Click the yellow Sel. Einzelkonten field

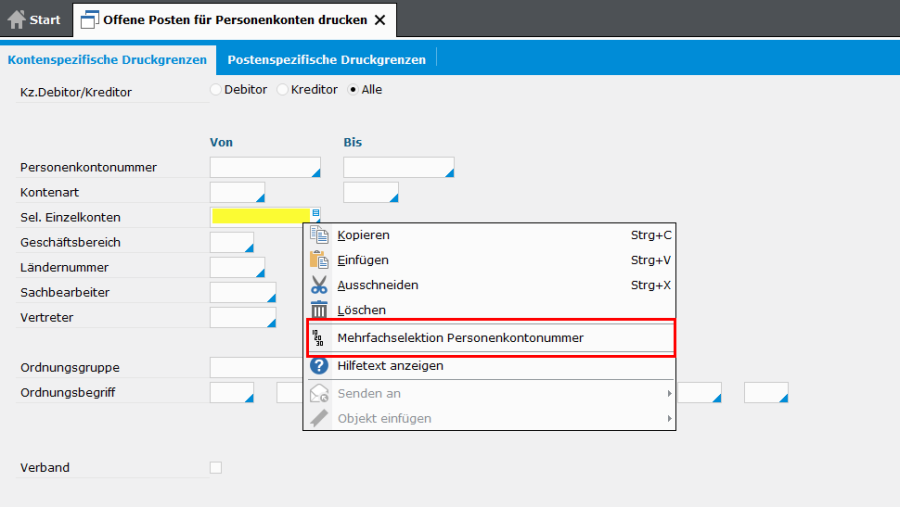[x=261, y=216]
